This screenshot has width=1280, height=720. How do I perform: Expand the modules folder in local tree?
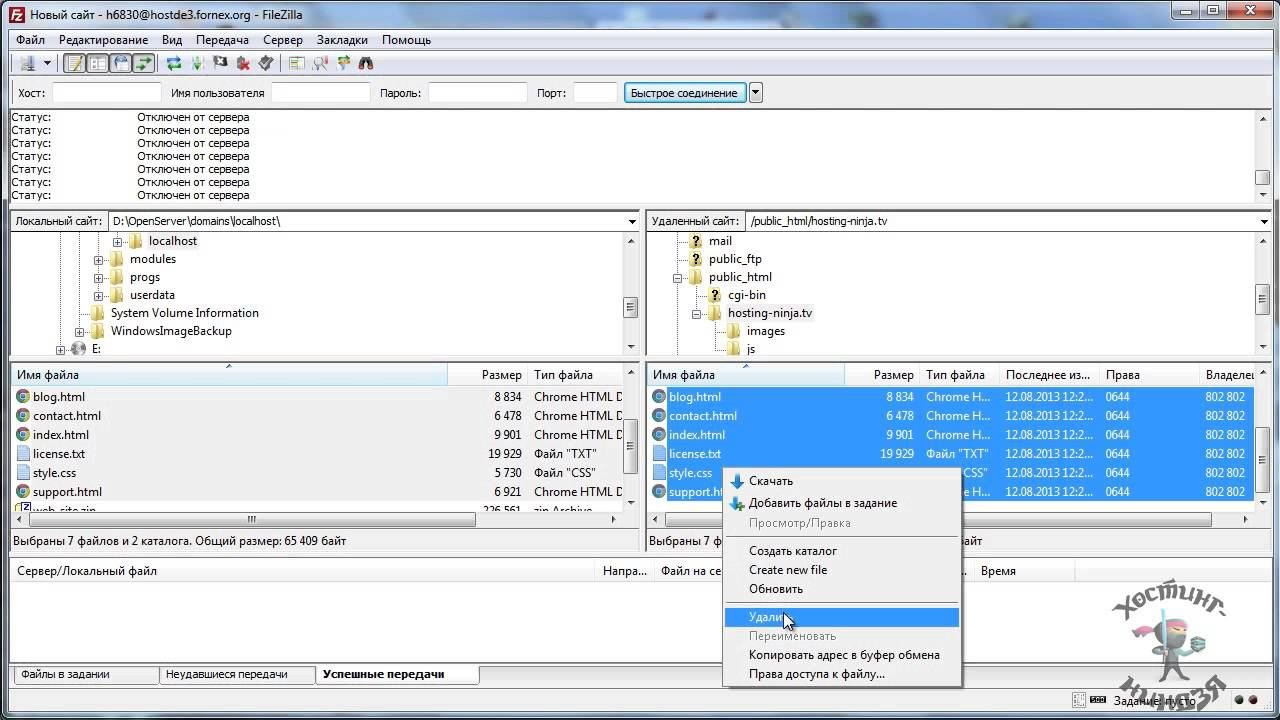[x=99, y=260]
